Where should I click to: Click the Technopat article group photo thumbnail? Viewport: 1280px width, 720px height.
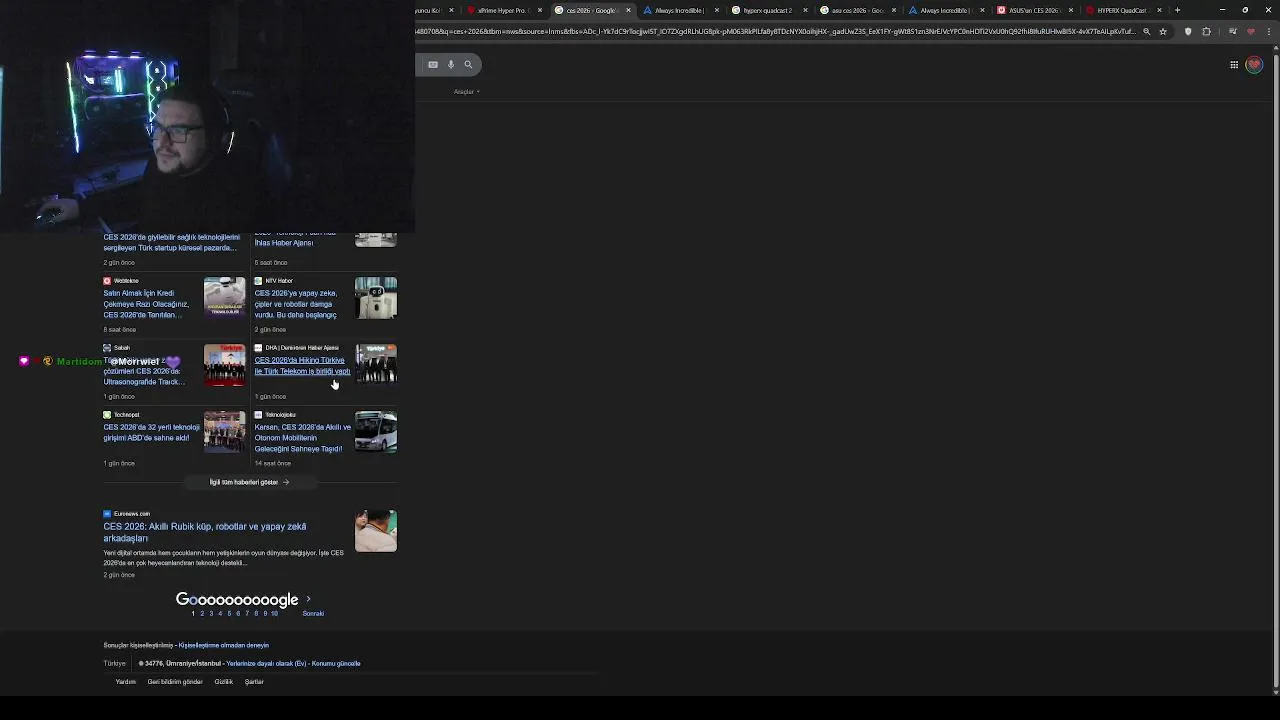click(224, 432)
